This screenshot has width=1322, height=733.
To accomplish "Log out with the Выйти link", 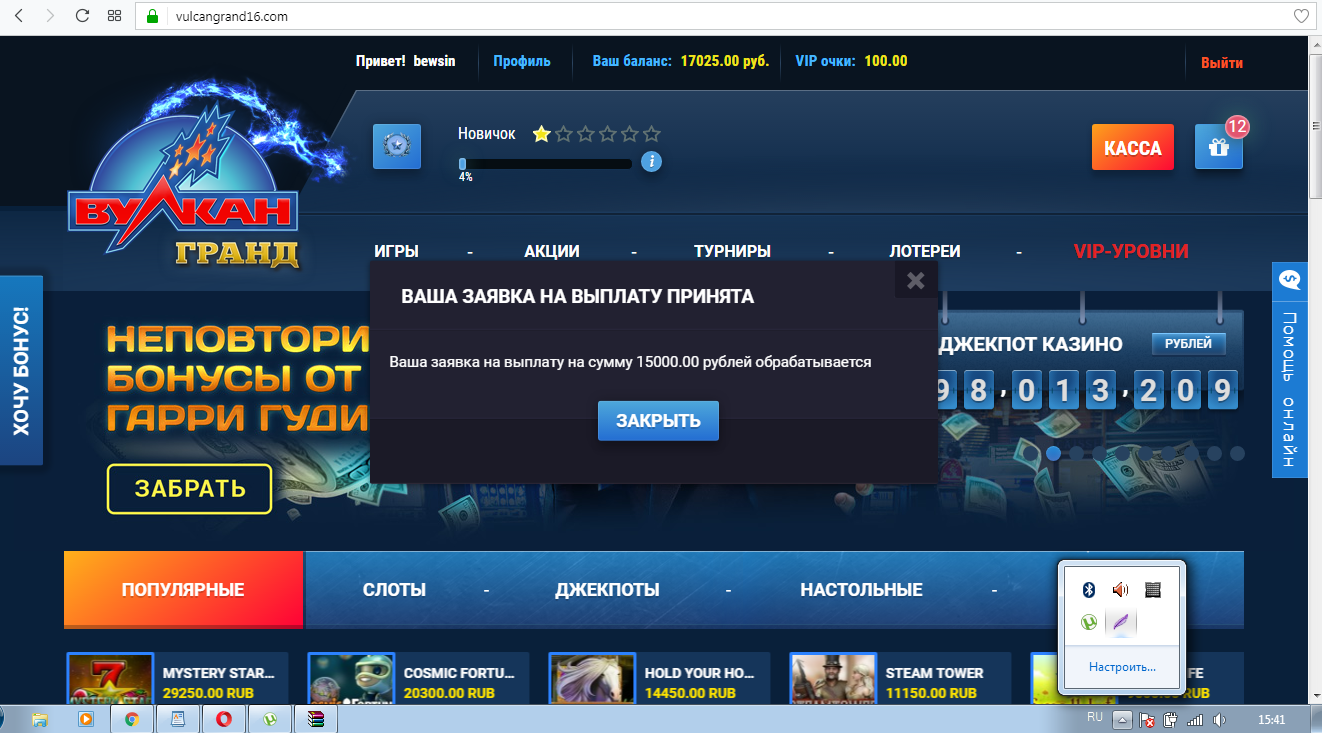I will point(1222,62).
